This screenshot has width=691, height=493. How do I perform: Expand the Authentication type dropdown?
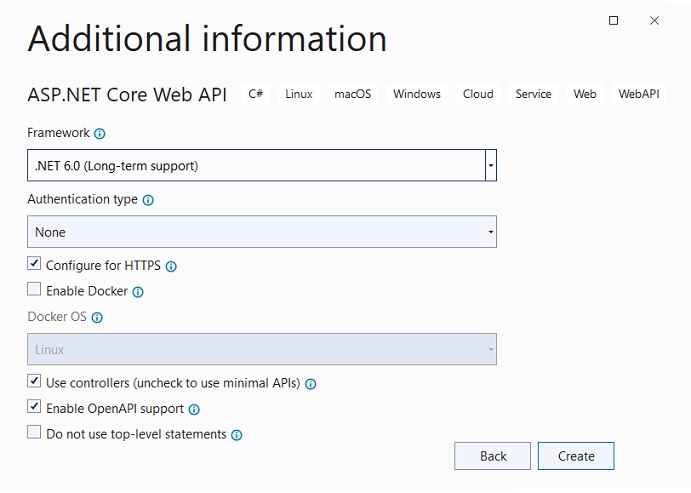490,232
